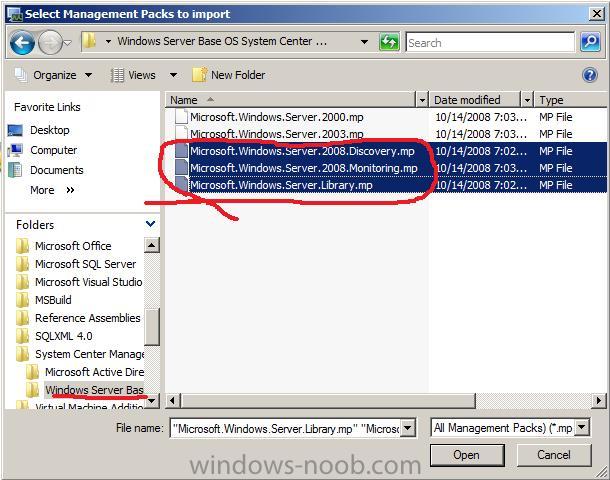Click file icon of Server.2000.mp

coord(181,117)
